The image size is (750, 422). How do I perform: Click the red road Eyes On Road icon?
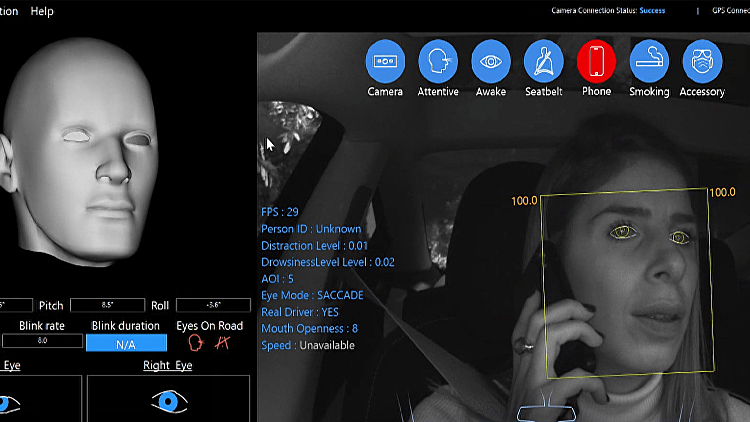pos(222,343)
